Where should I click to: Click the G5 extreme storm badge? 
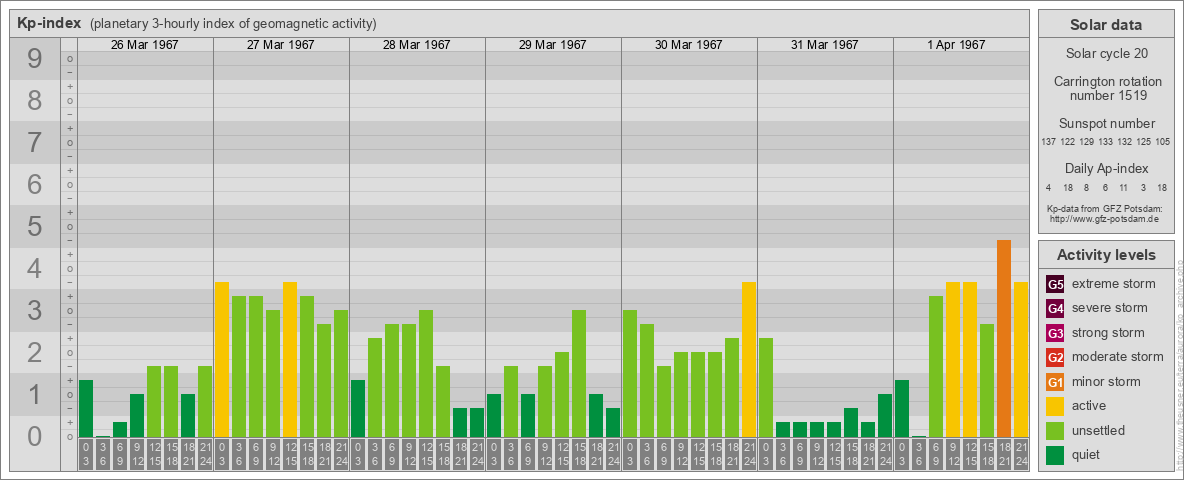coord(1055,284)
